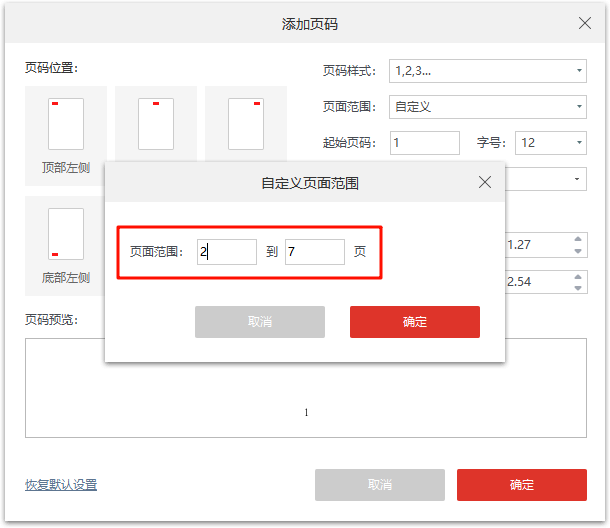Select the top right page number position
610x528 pixels.
click(x=246, y=124)
